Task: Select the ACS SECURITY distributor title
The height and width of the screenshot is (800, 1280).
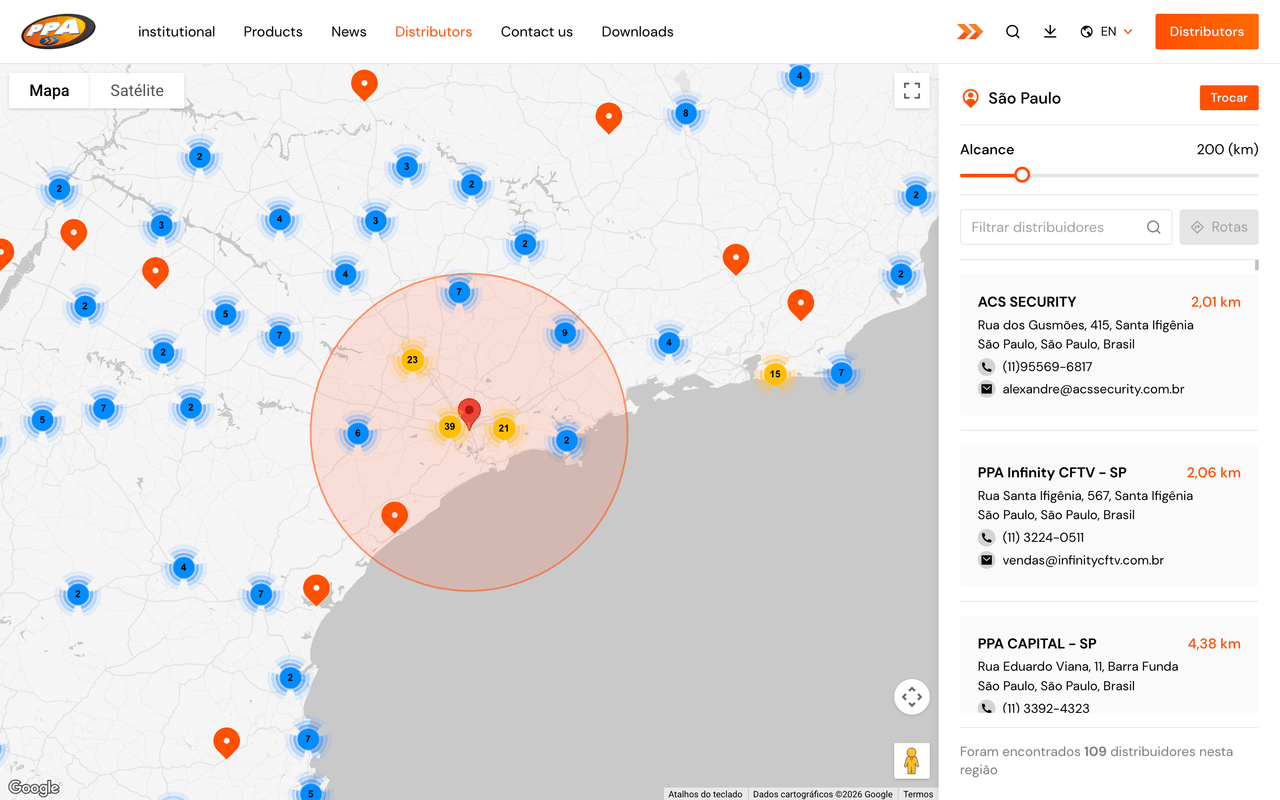Action: (x=1027, y=302)
